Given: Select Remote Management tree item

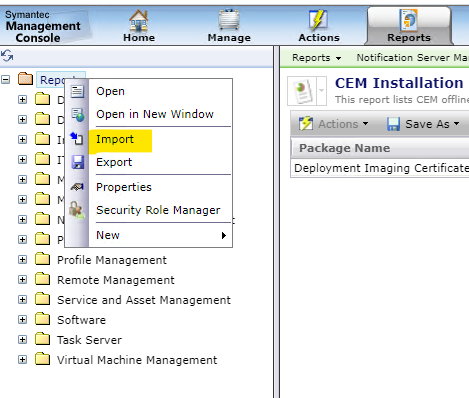Looking at the screenshot, I should click(x=116, y=280).
